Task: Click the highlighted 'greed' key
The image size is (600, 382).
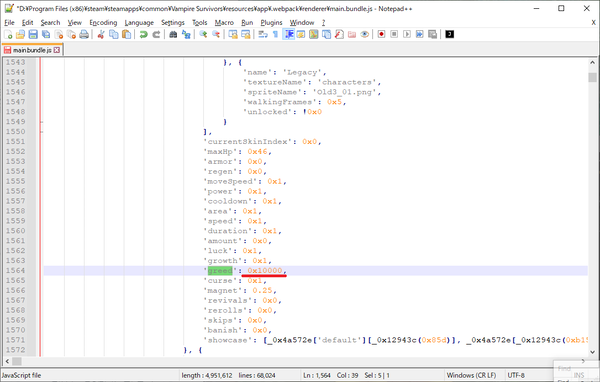Action: 220,271
